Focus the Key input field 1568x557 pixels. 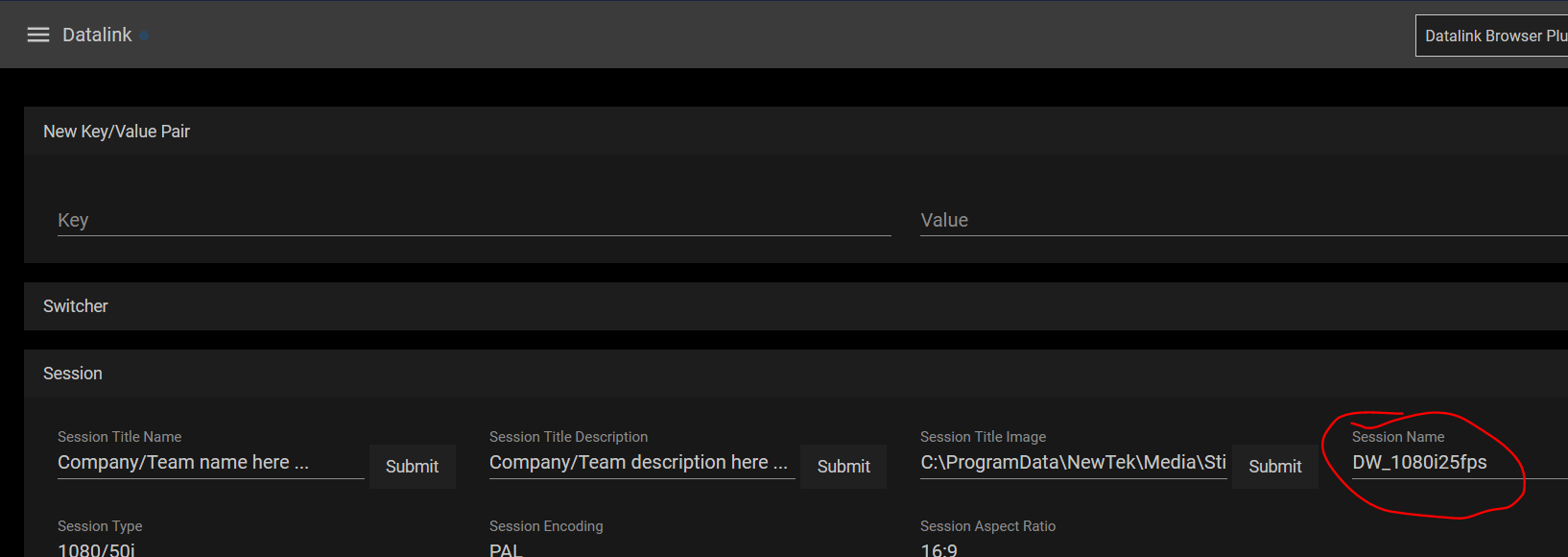point(474,221)
